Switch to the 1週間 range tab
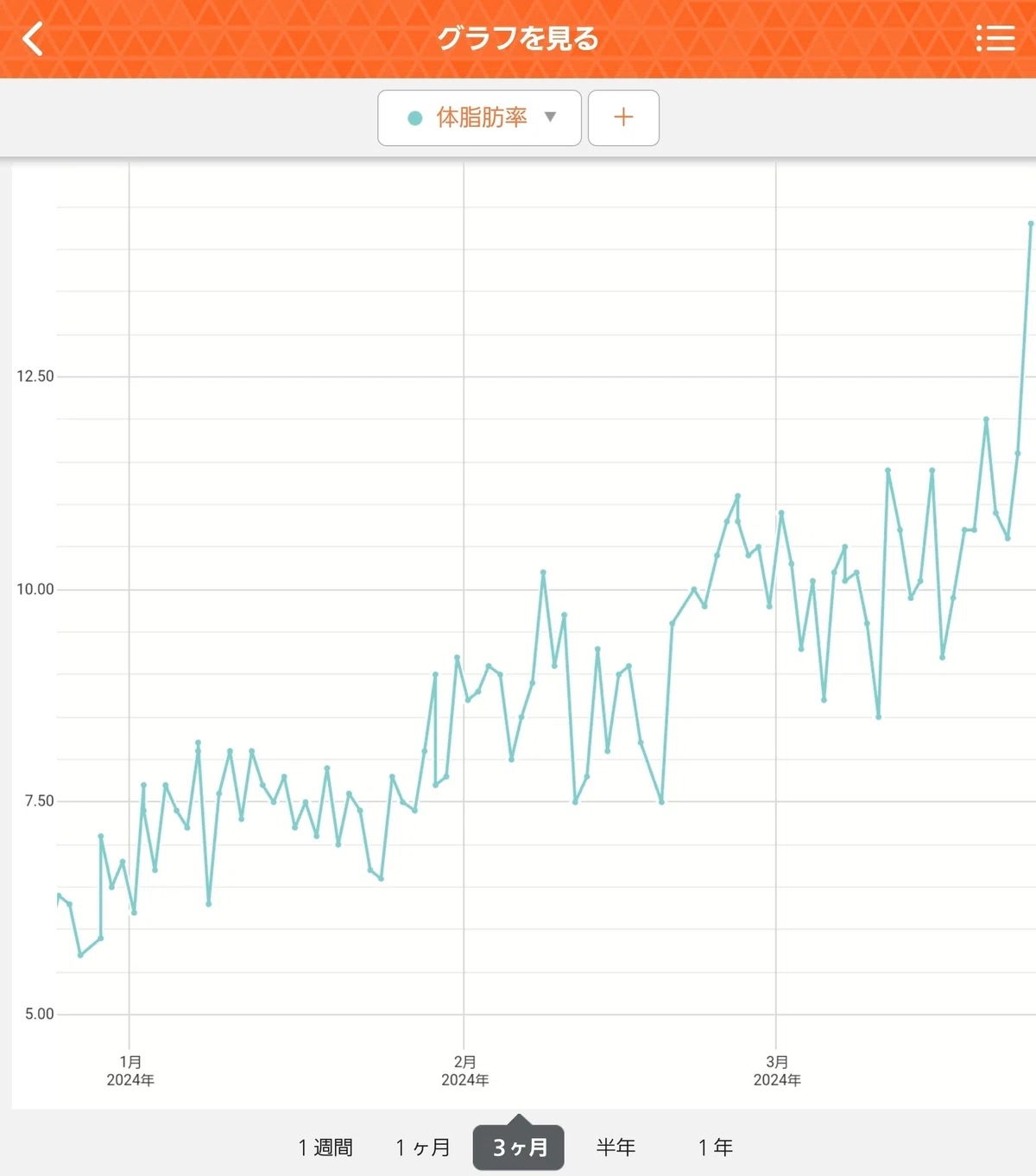 tap(325, 1147)
